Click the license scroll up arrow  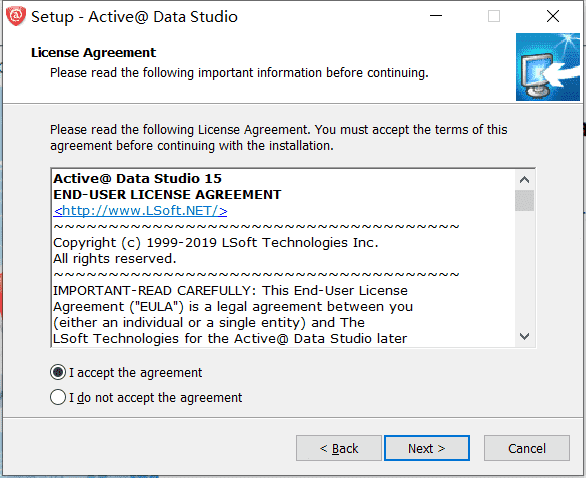tap(524, 180)
